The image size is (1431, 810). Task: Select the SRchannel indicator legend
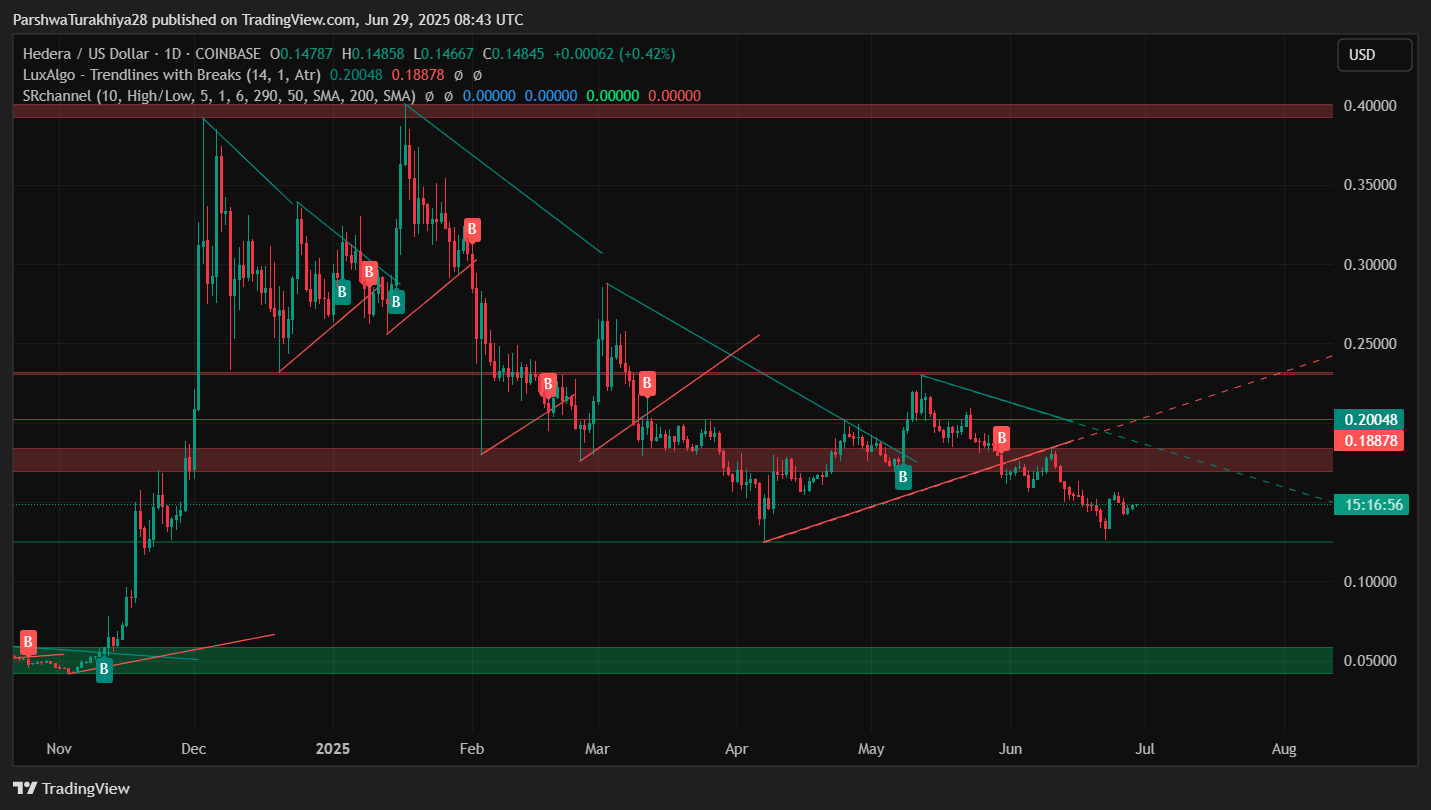click(x=218, y=96)
